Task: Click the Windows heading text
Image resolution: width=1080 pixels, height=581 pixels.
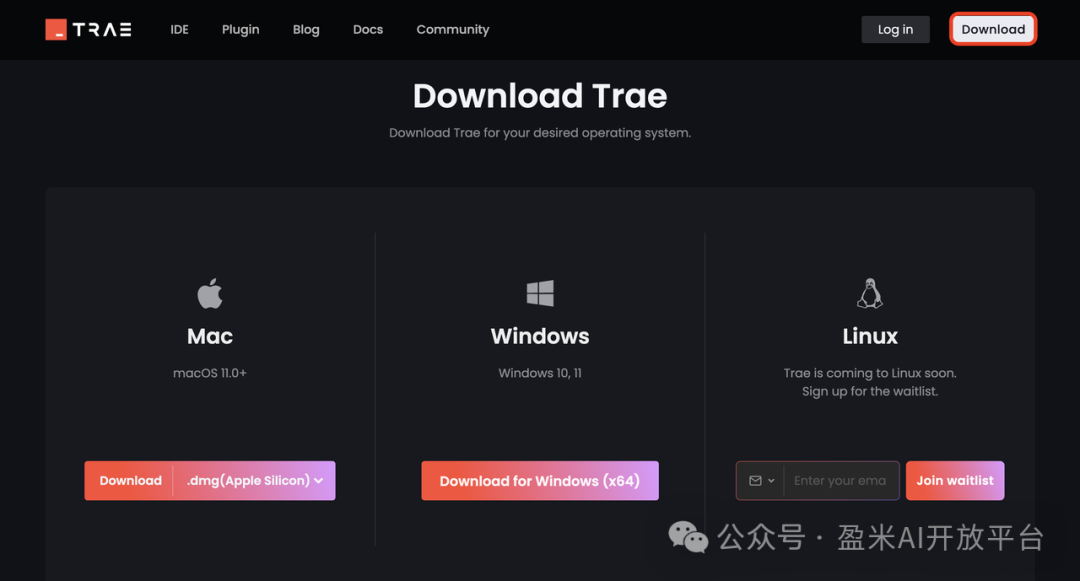Action: 540,336
